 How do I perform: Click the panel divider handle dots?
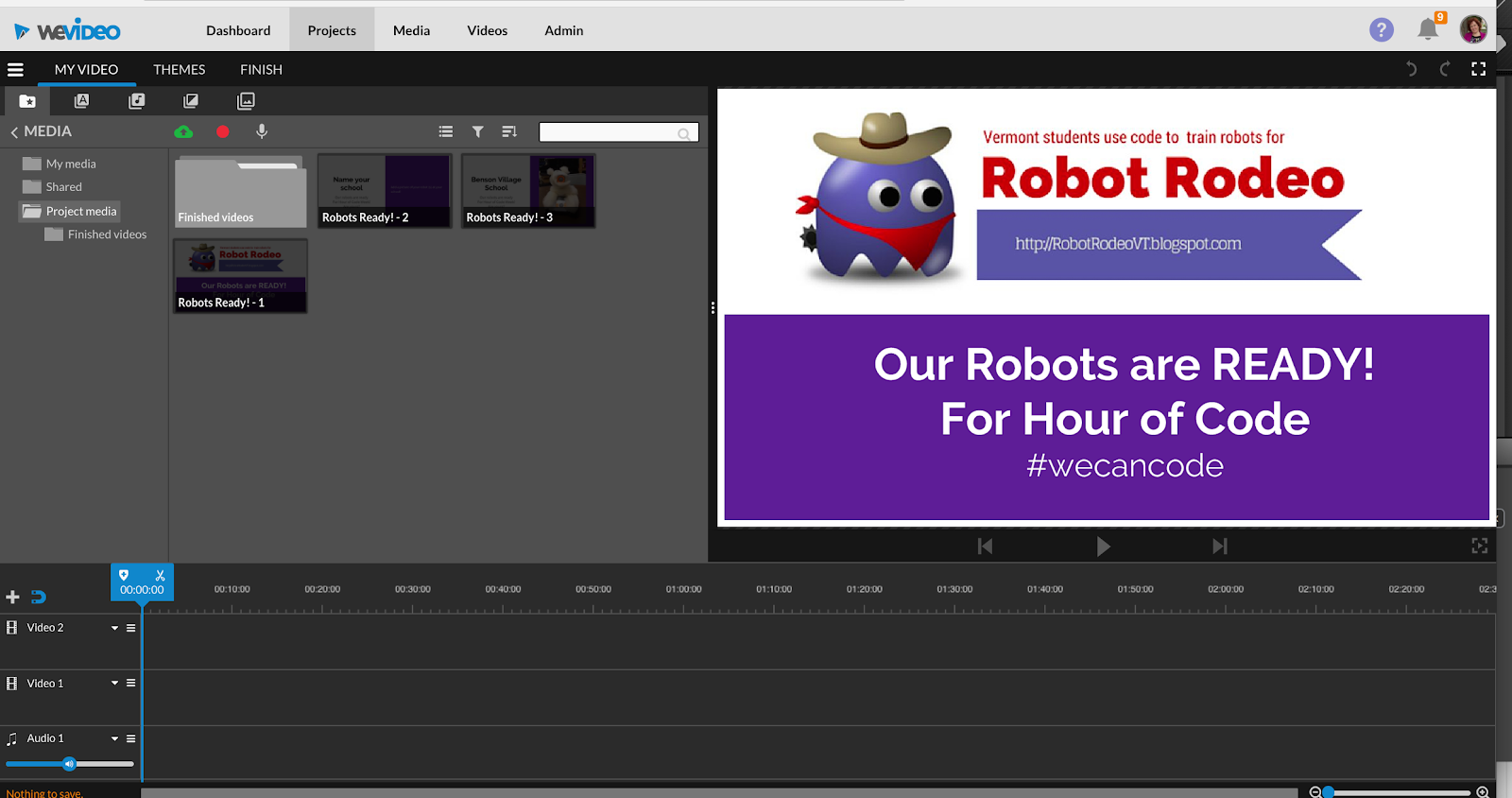713,307
